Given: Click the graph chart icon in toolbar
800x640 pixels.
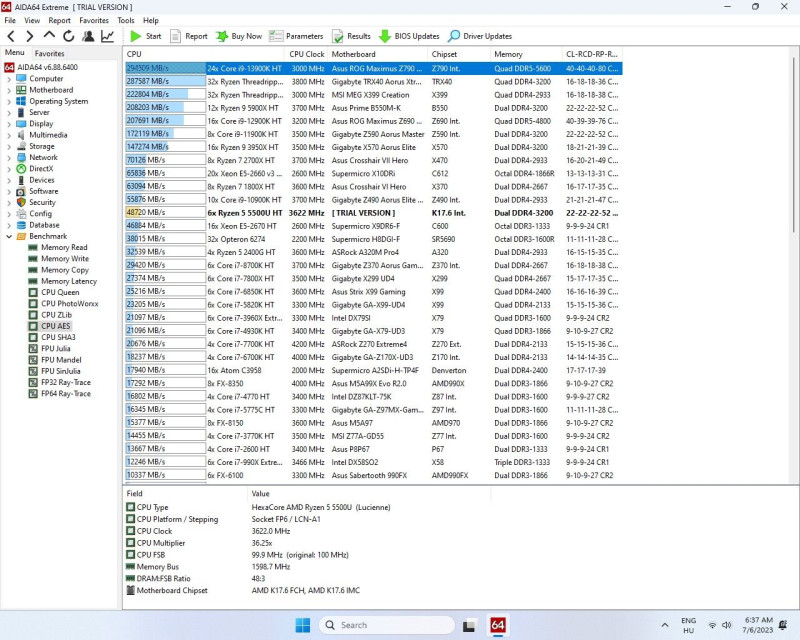Looking at the screenshot, I should coord(108,36).
